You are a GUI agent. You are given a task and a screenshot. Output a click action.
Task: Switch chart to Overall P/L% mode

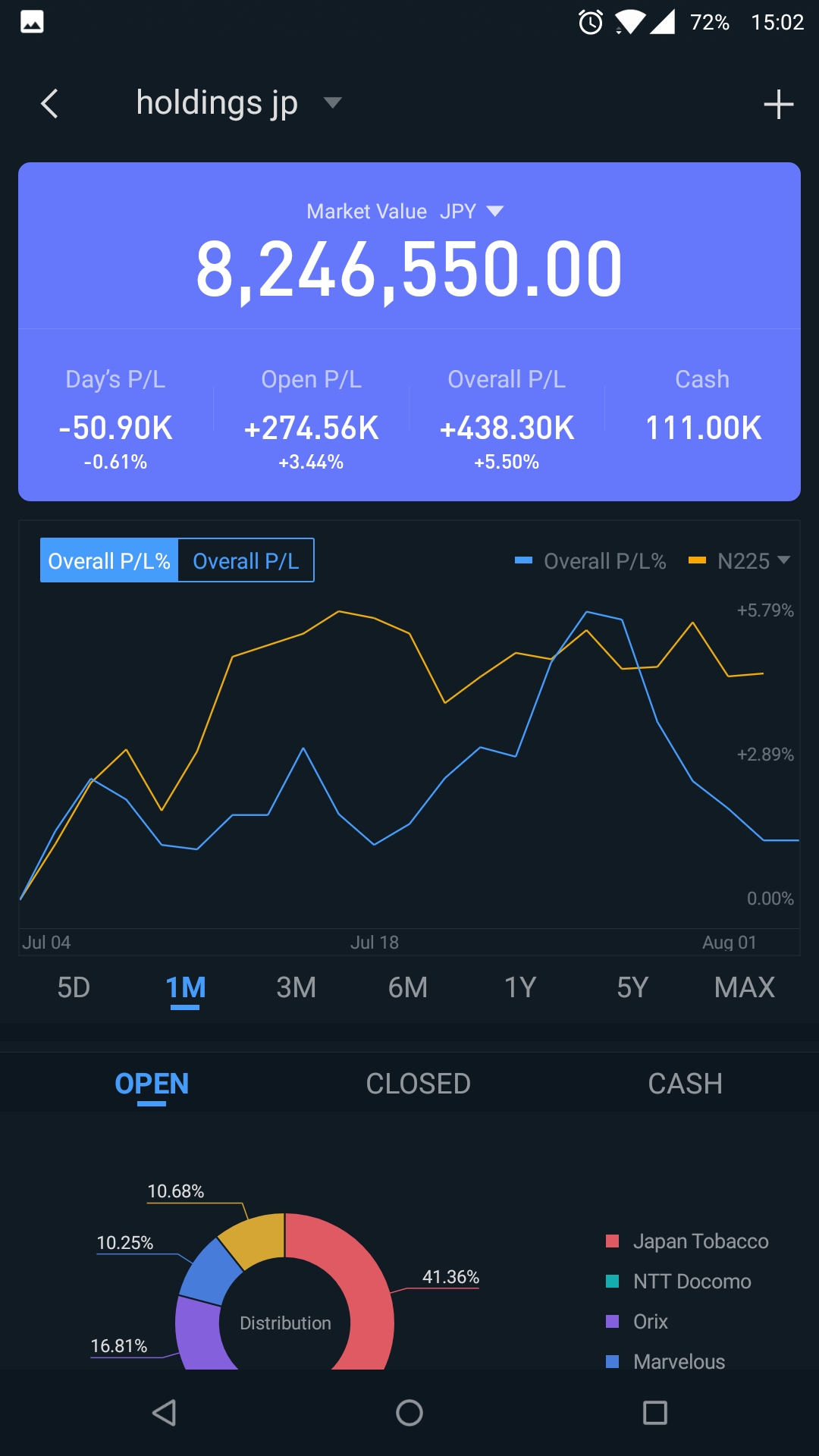[109, 561]
